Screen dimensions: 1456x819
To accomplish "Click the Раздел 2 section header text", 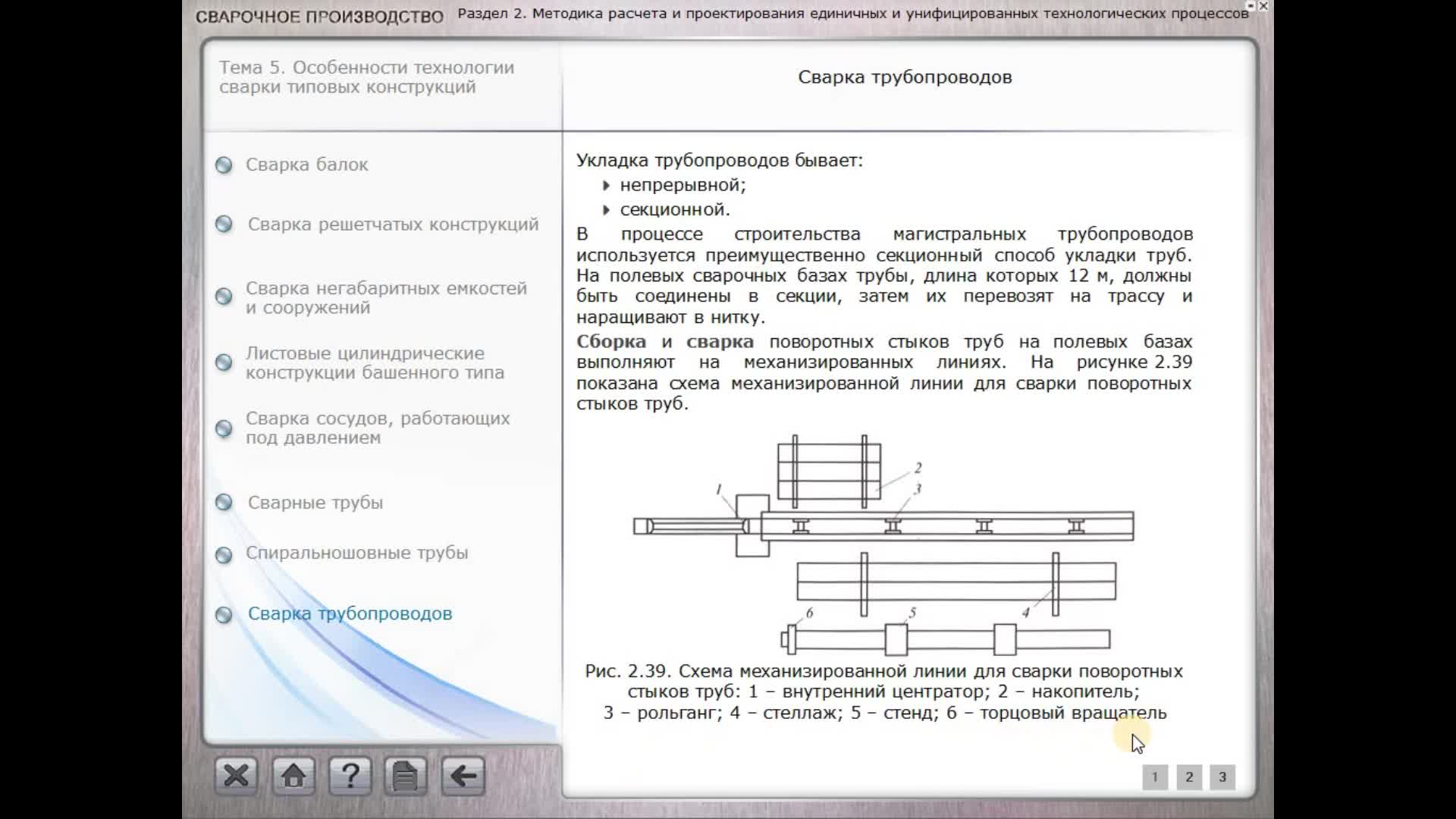I will click(853, 13).
